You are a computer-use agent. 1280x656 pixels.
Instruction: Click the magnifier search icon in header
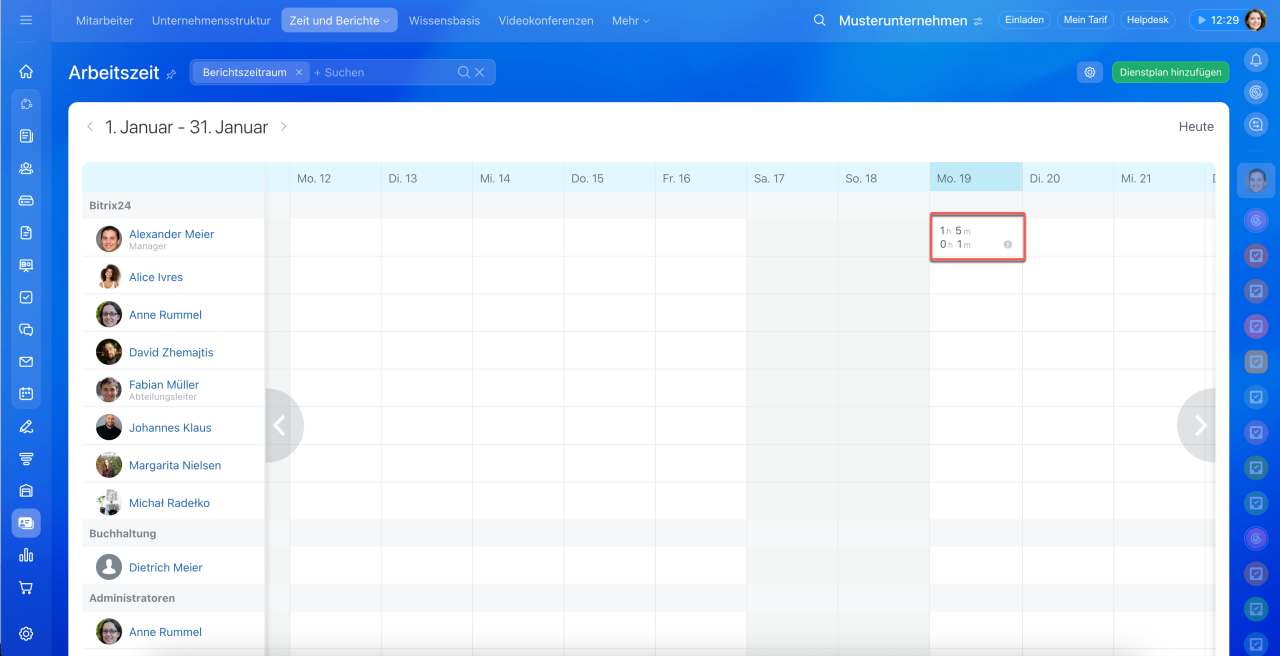(820, 20)
